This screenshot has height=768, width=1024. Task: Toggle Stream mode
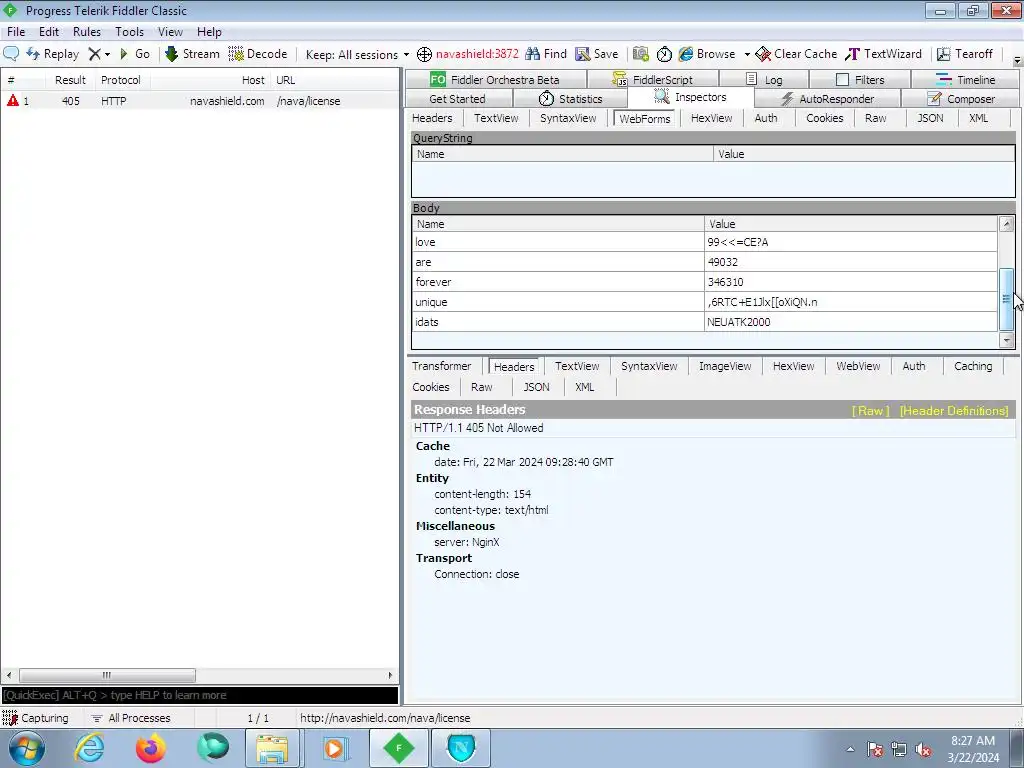coord(192,54)
